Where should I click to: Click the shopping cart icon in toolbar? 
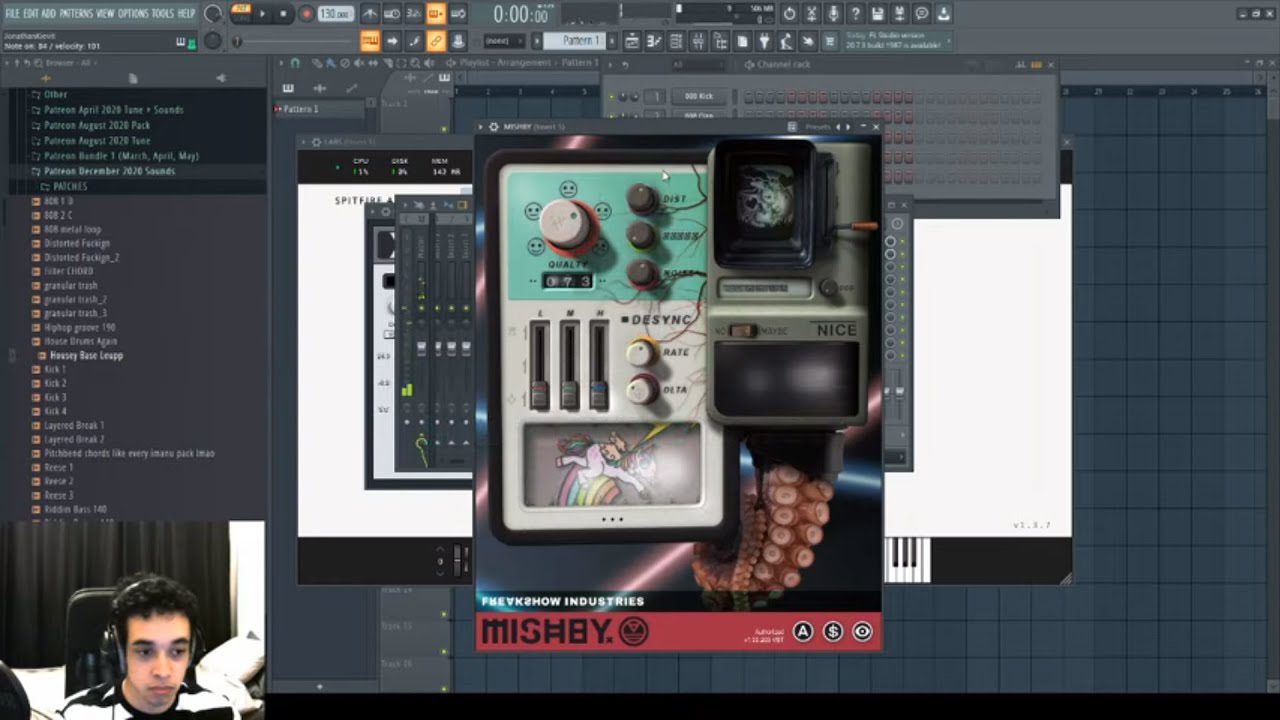pyautogui.click(x=831, y=41)
